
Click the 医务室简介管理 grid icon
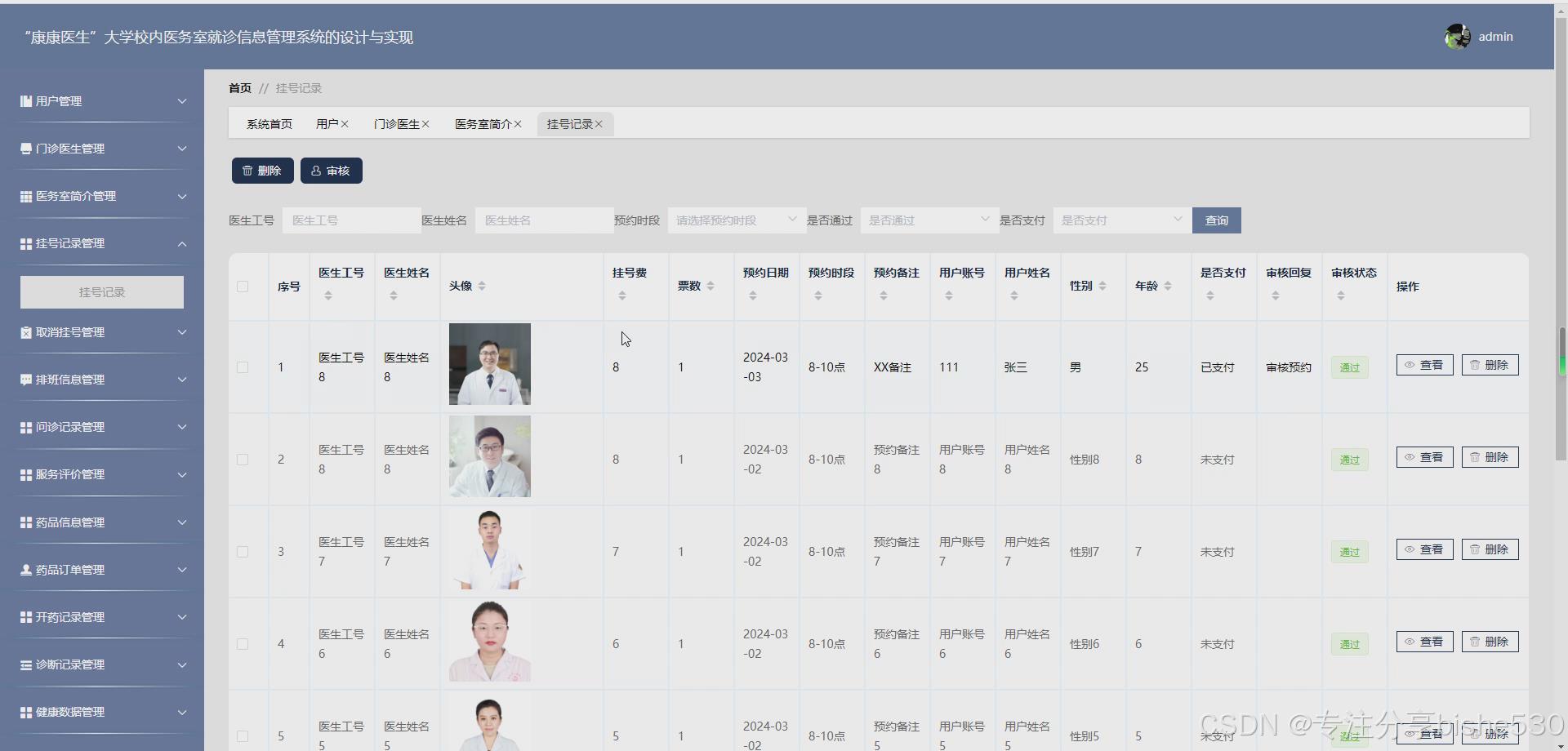click(x=26, y=196)
